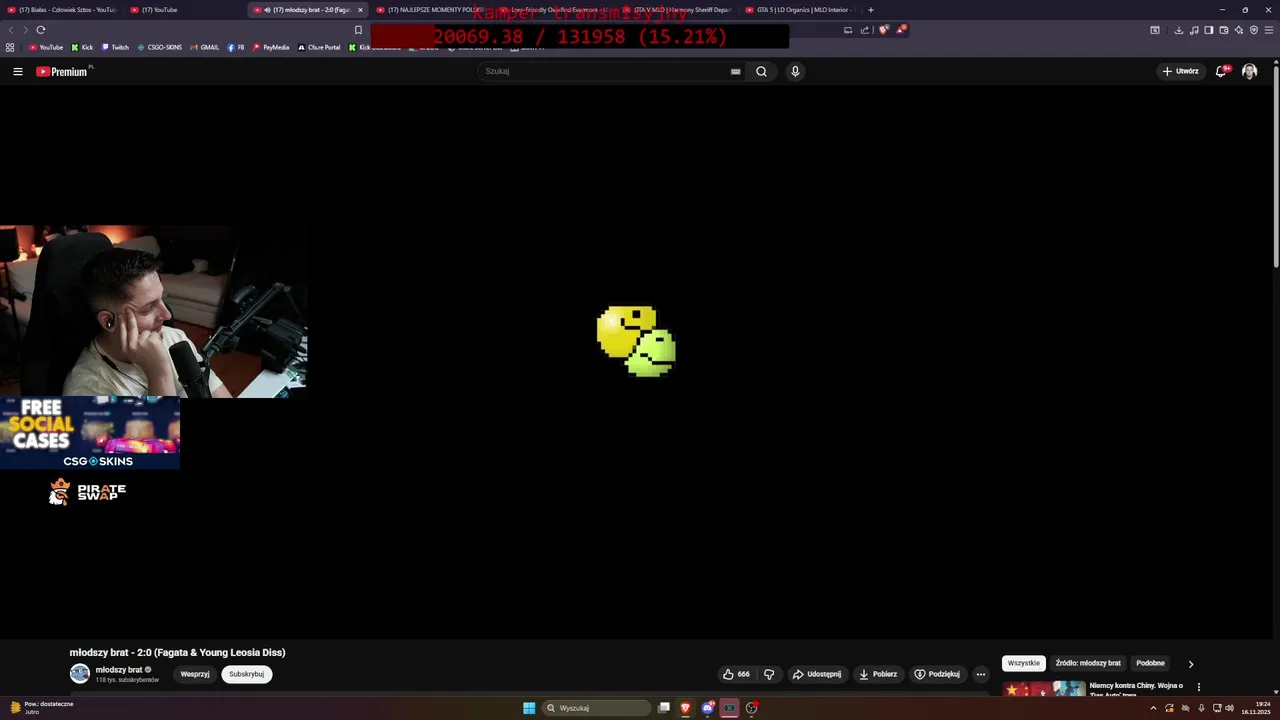The image size is (1280, 720).
Task: Click the Utwórz create button
Action: point(1180,71)
